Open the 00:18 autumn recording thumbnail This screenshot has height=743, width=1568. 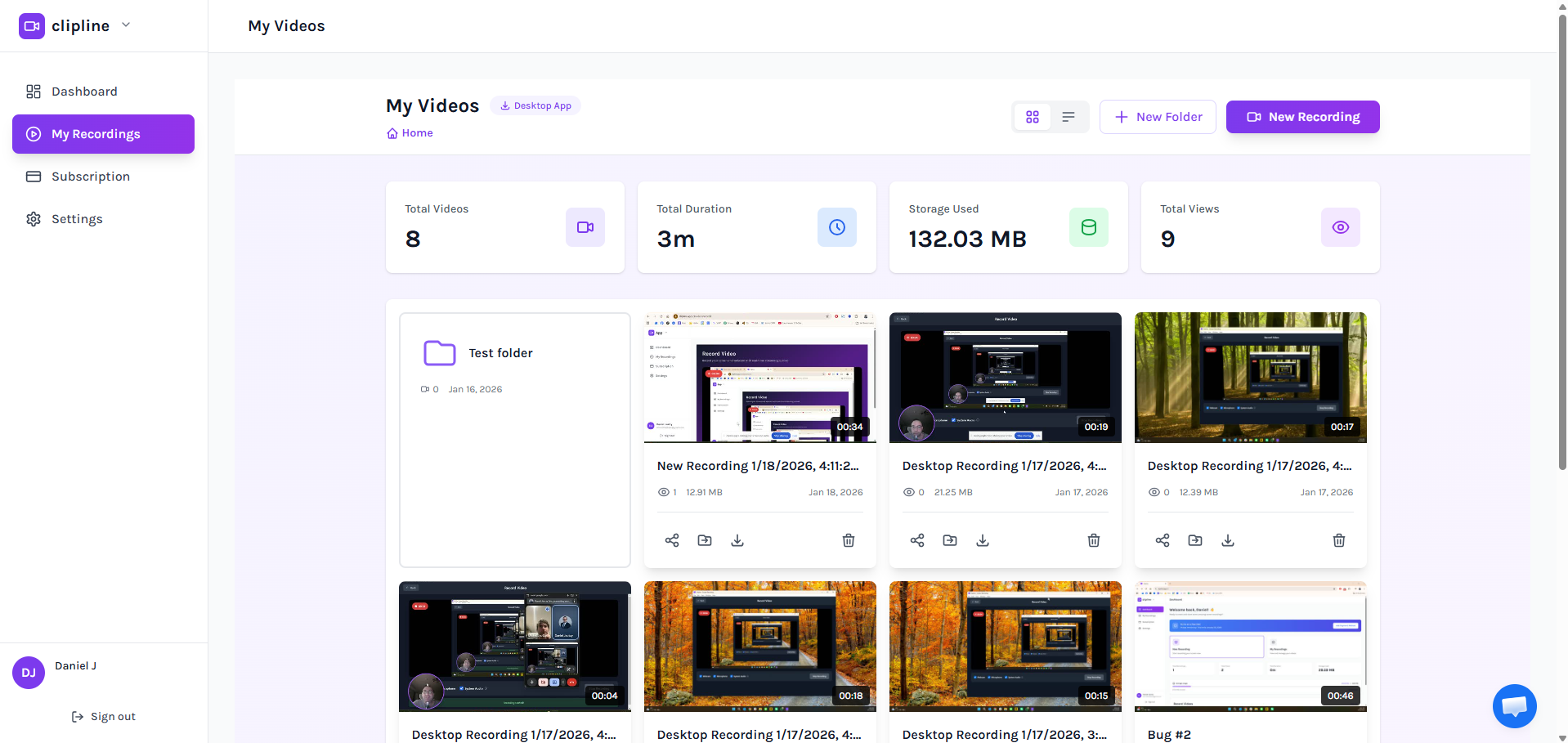760,647
